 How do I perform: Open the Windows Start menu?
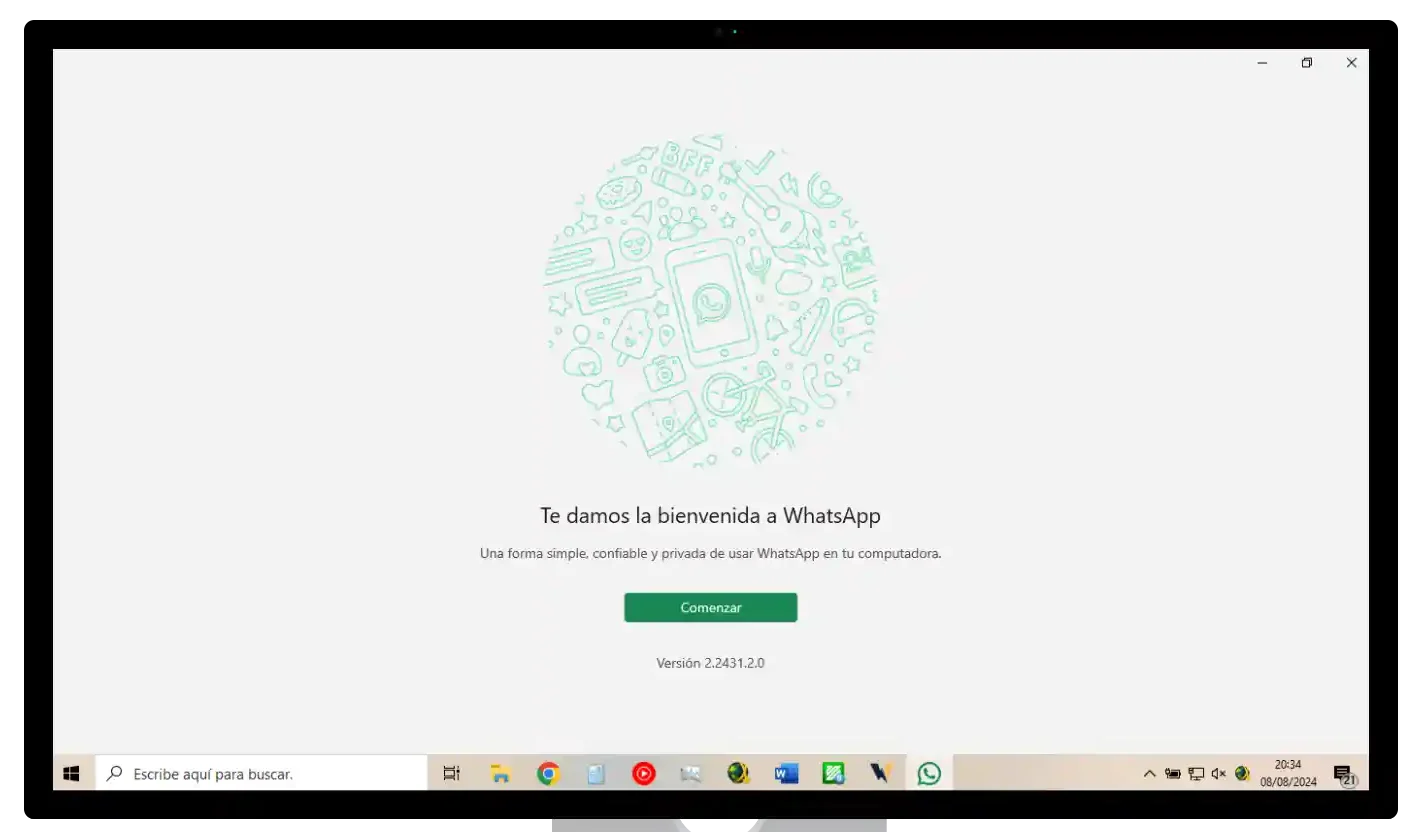[71, 773]
